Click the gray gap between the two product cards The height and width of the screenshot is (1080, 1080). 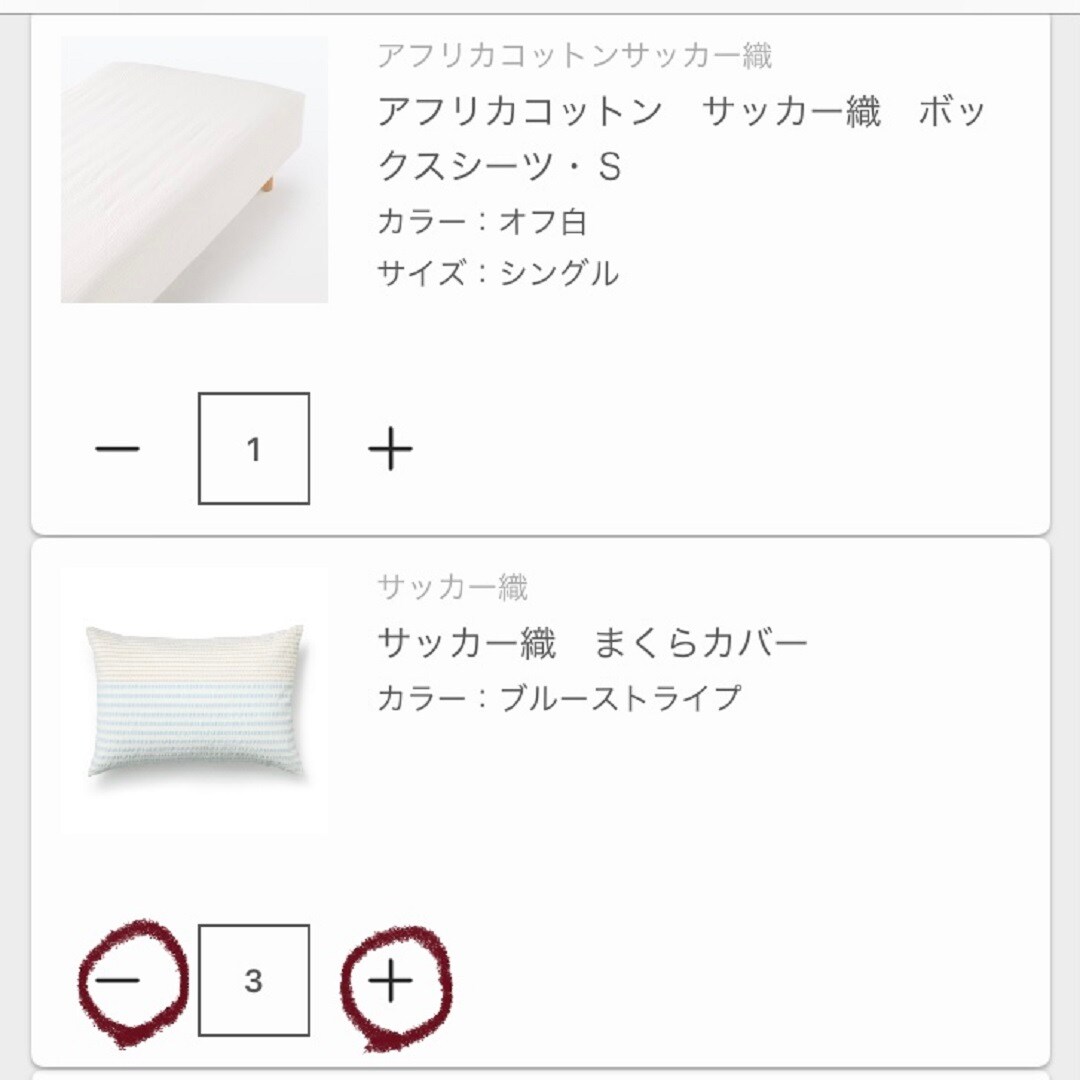(x=540, y=538)
